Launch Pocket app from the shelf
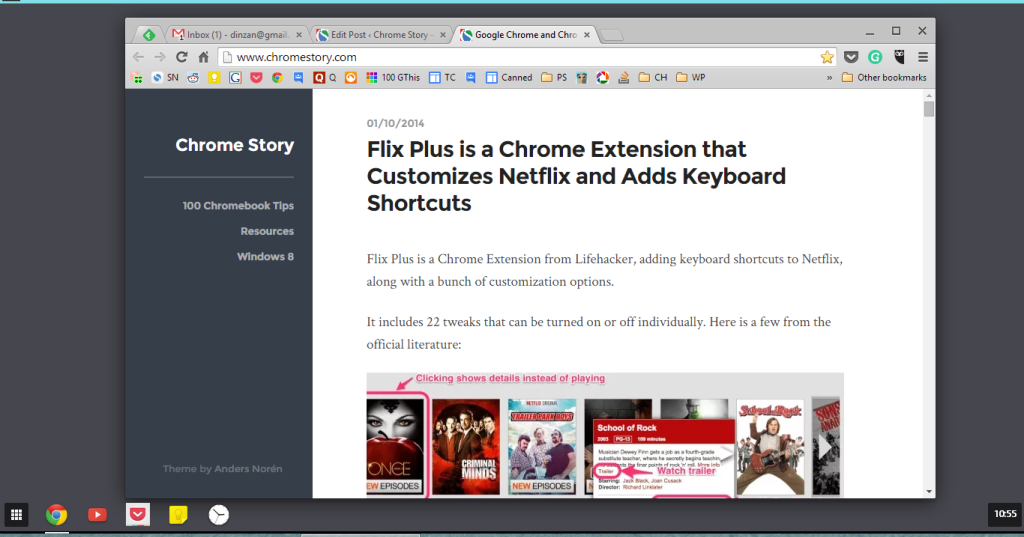Viewport: 1024px width, 537px height. (138, 515)
